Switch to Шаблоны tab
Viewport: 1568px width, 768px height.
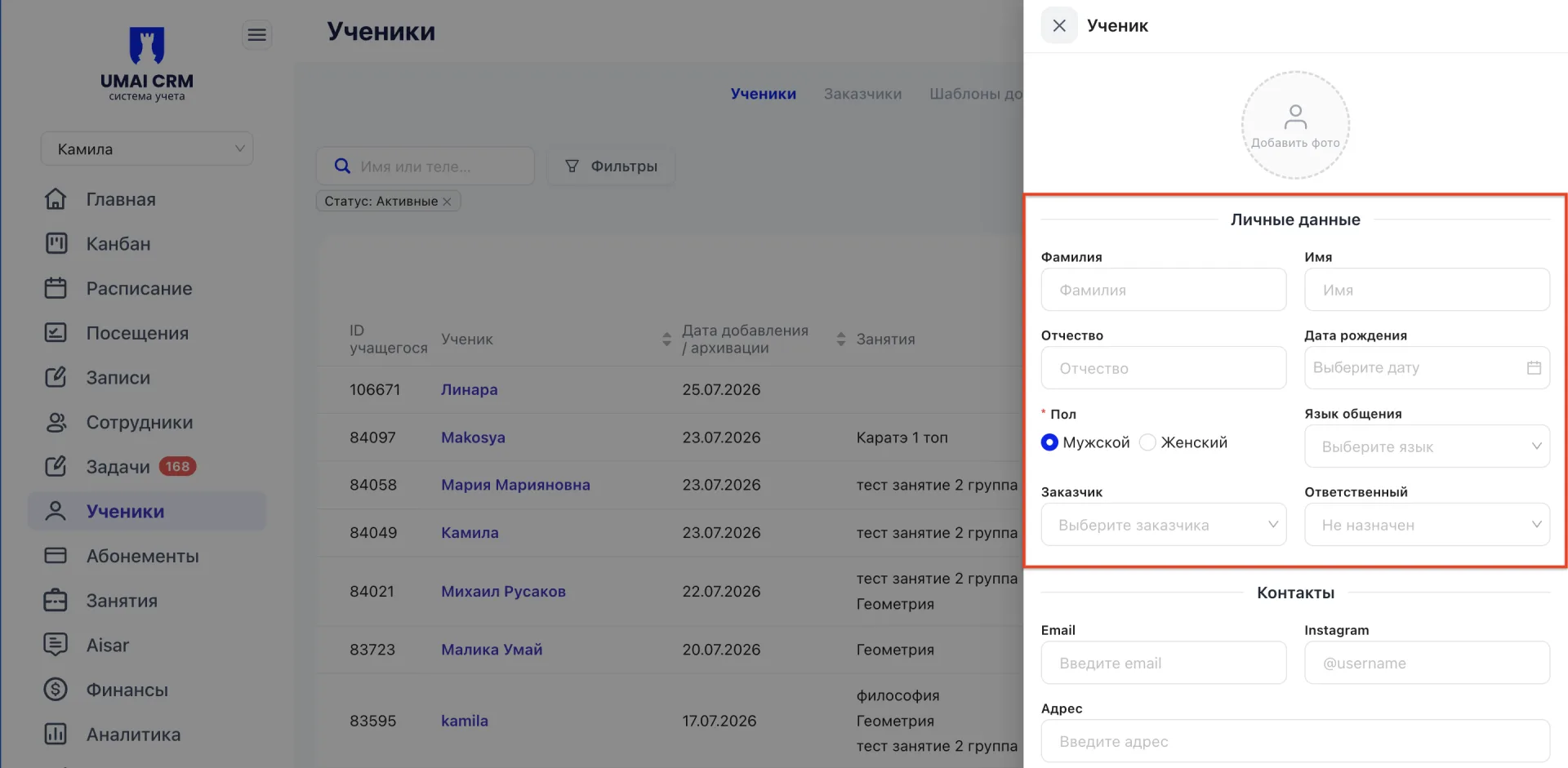975,94
